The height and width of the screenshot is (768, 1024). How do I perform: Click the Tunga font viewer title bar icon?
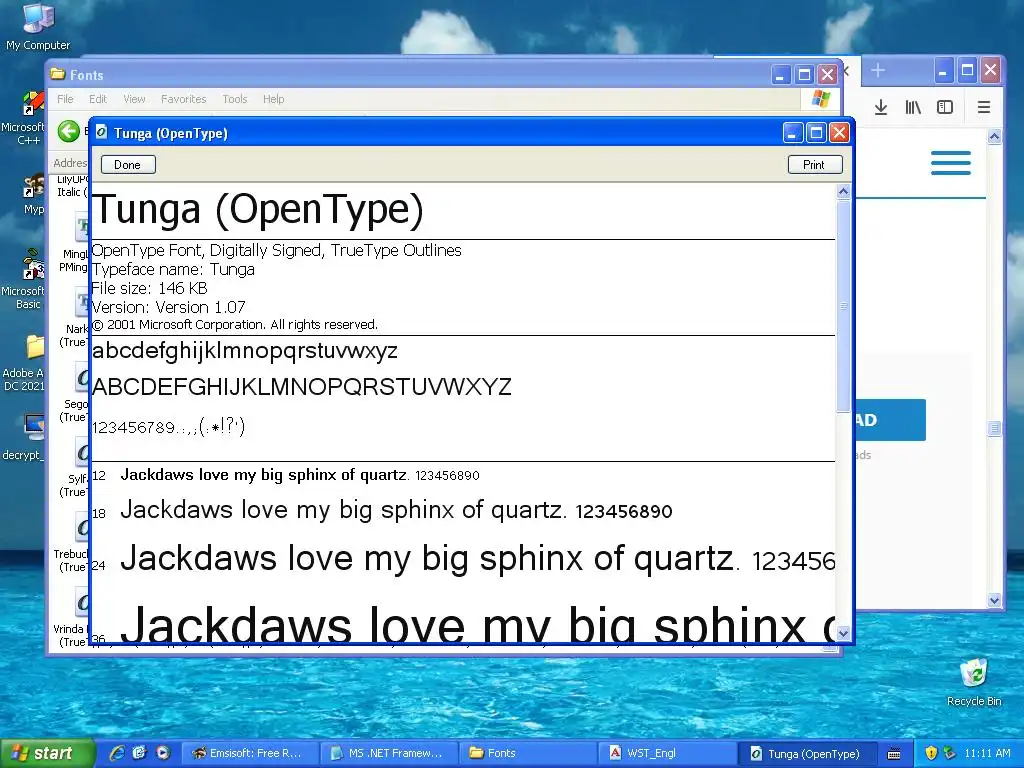(x=102, y=133)
